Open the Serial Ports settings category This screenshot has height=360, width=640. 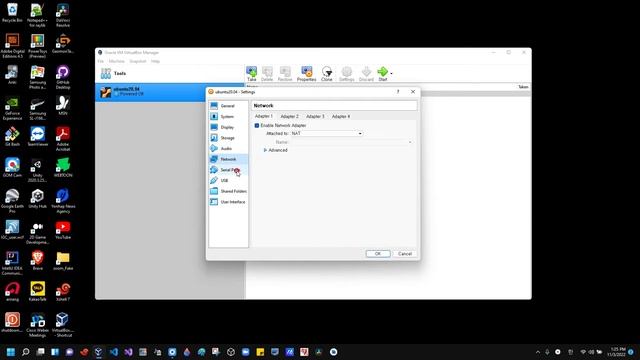click(228, 170)
